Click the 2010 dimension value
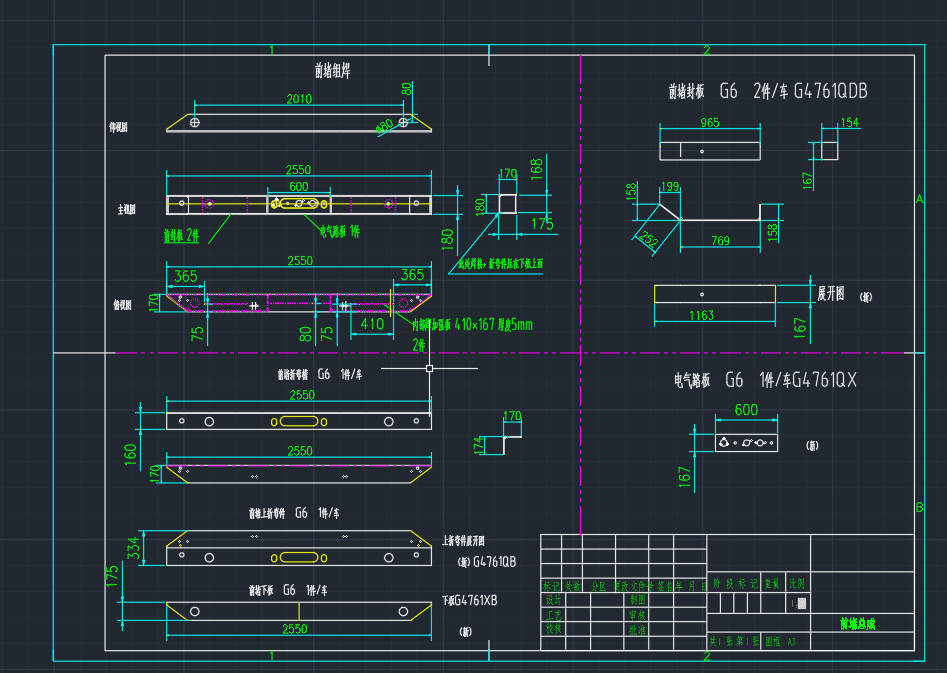This screenshot has width=947, height=673. click(x=299, y=98)
